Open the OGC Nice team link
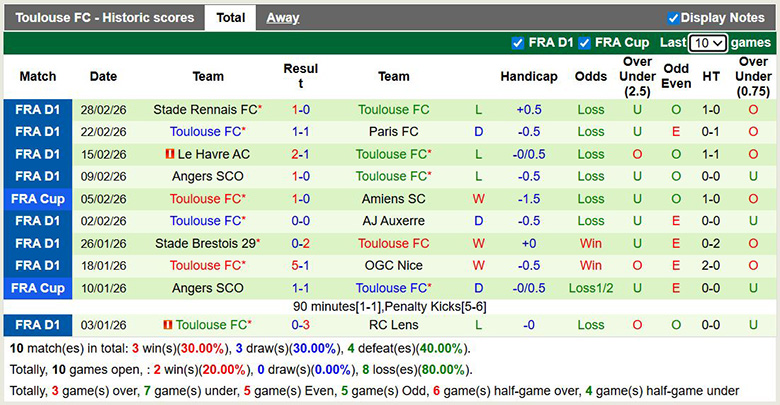 [393, 266]
